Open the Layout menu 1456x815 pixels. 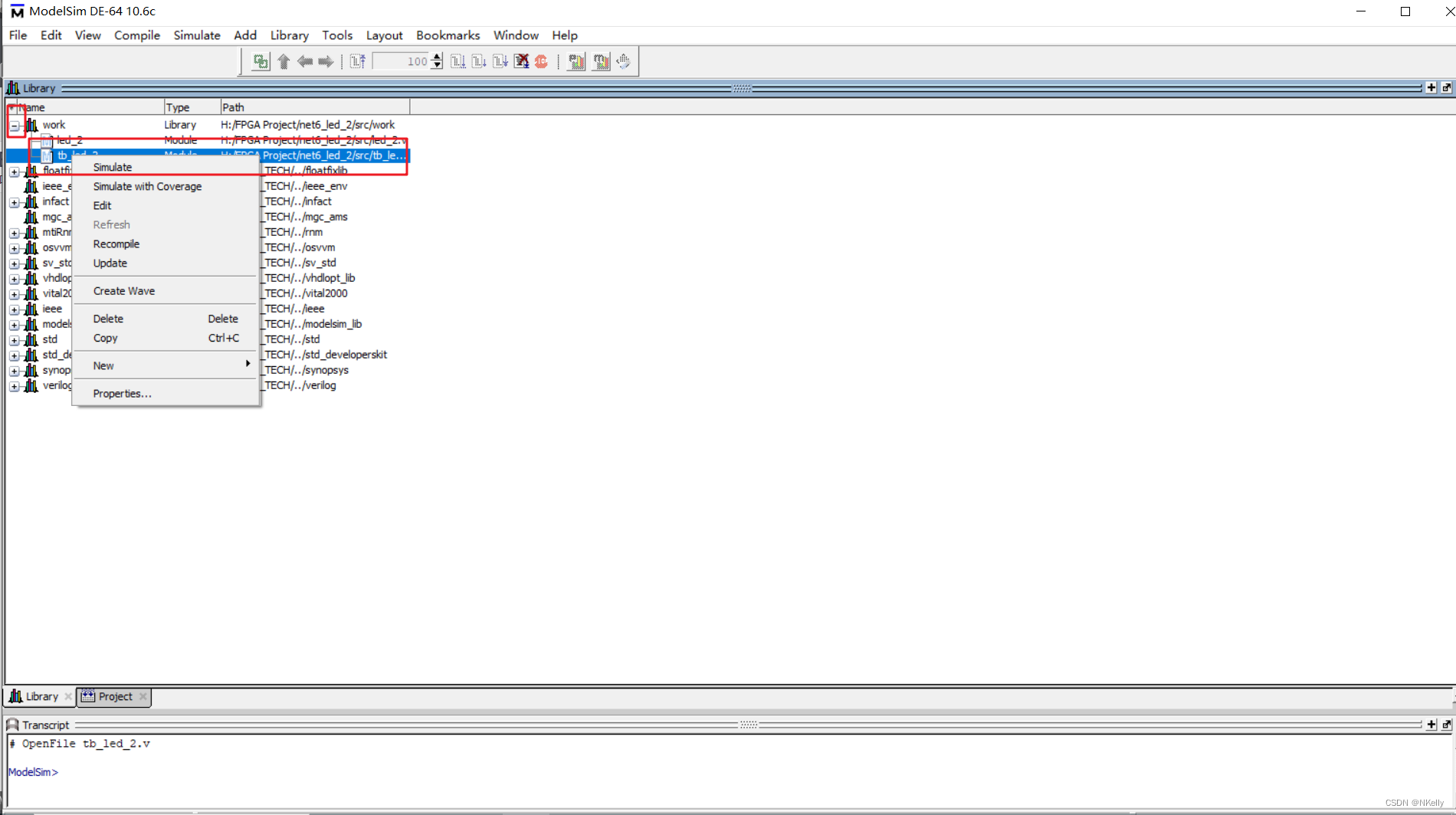click(x=384, y=35)
